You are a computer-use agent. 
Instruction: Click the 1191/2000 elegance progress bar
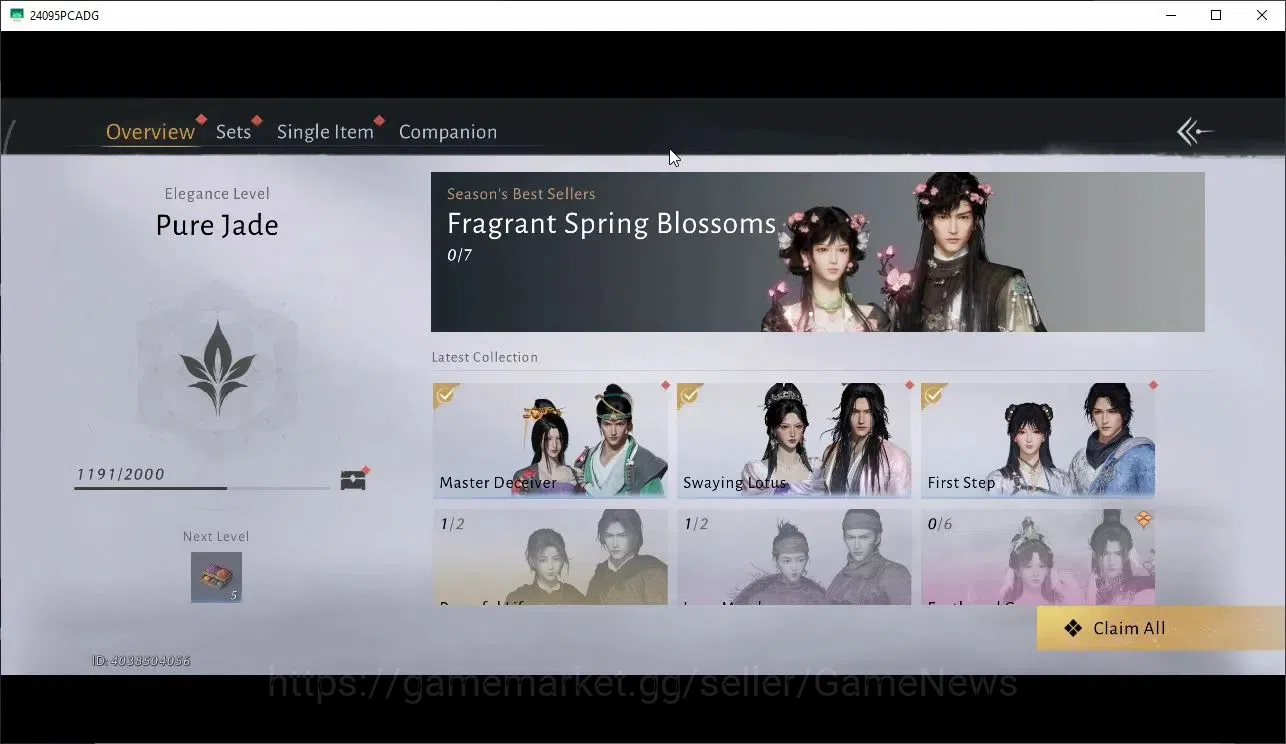coord(202,488)
